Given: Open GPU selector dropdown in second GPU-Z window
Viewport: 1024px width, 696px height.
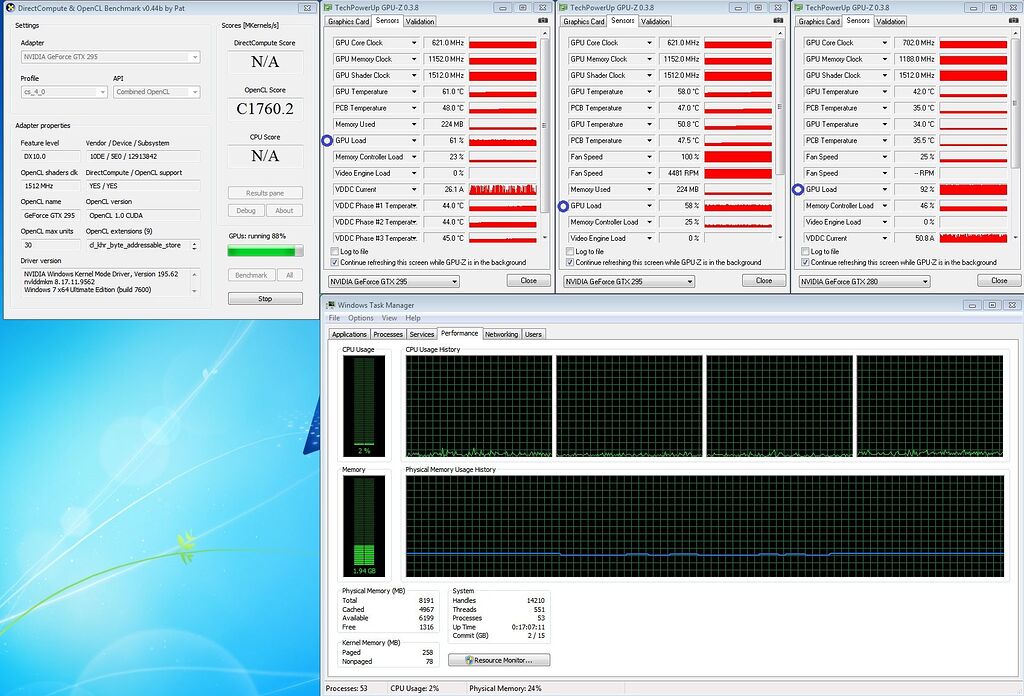Looking at the screenshot, I should pyautogui.click(x=629, y=281).
